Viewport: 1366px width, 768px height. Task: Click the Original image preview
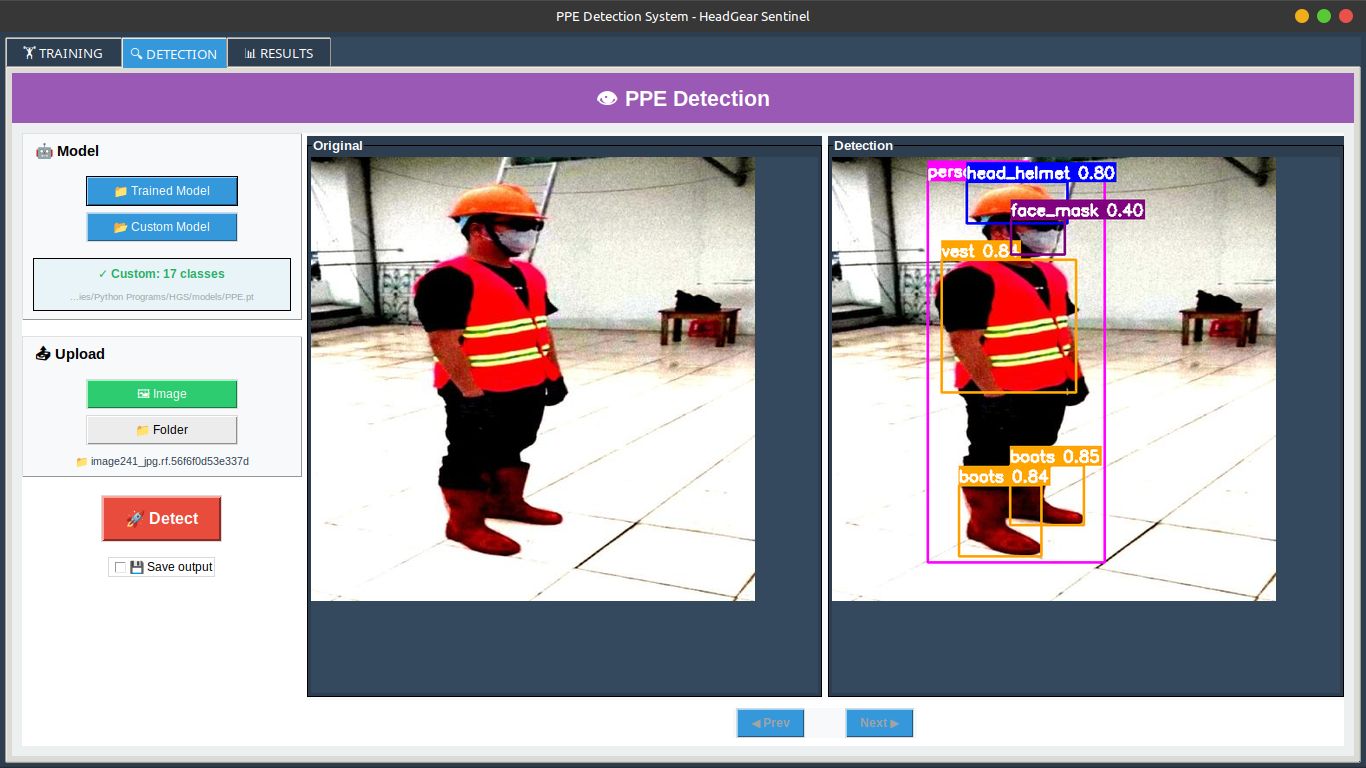point(533,379)
